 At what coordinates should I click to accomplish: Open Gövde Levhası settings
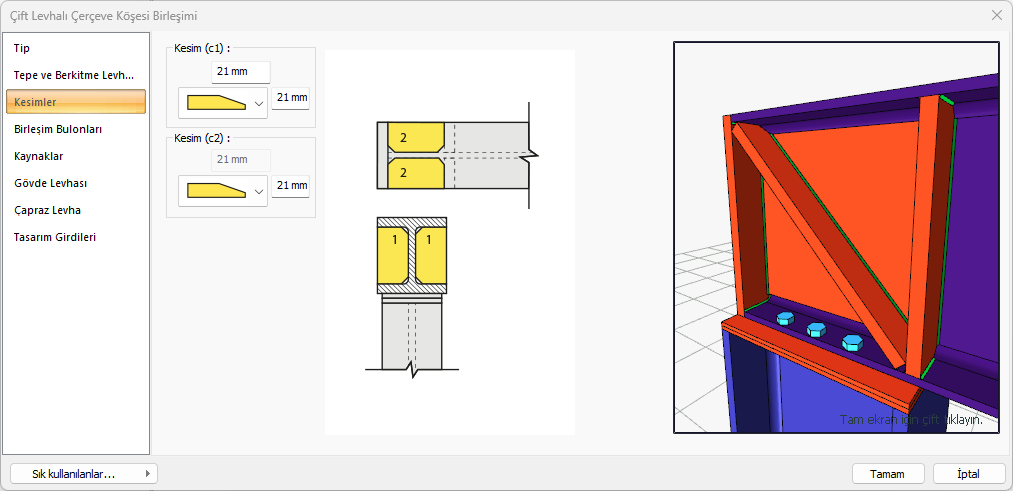tap(51, 183)
